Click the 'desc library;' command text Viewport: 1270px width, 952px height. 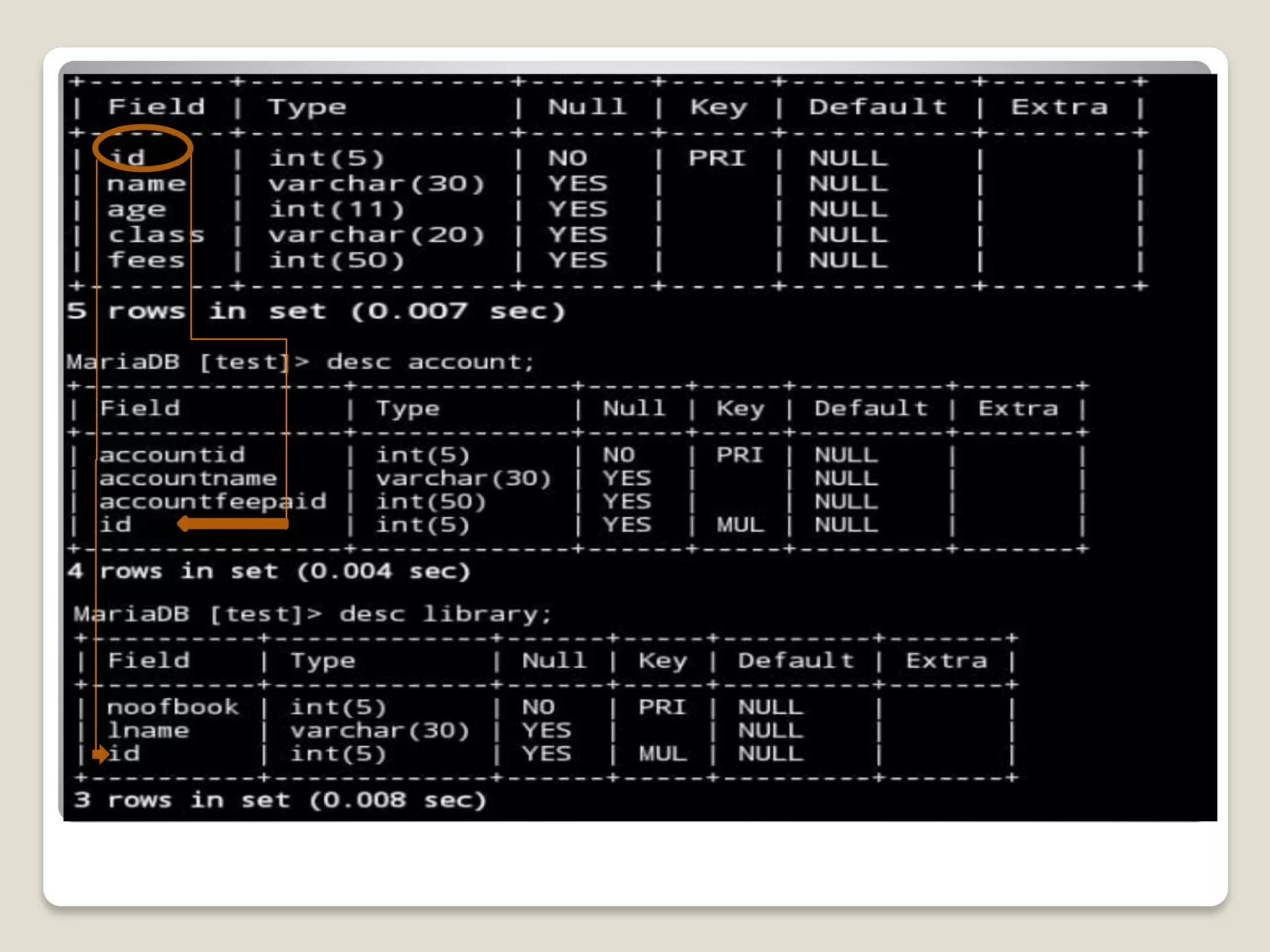(x=444, y=614)
